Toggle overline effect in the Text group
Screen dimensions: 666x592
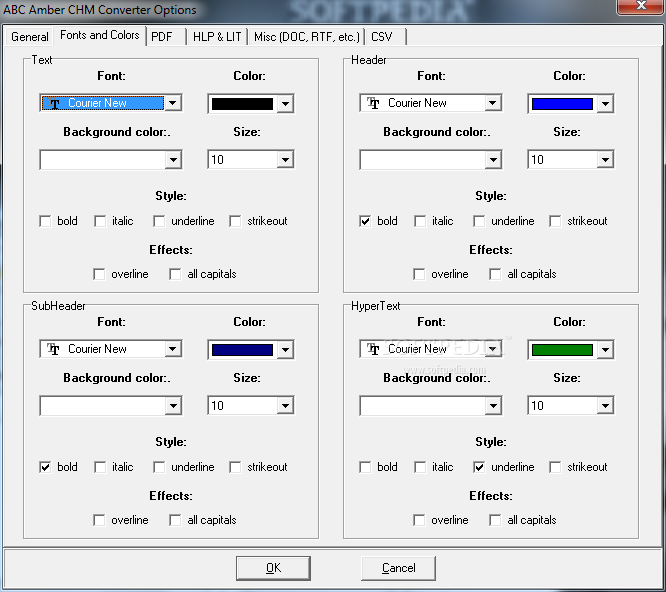(x=99, y=274)
